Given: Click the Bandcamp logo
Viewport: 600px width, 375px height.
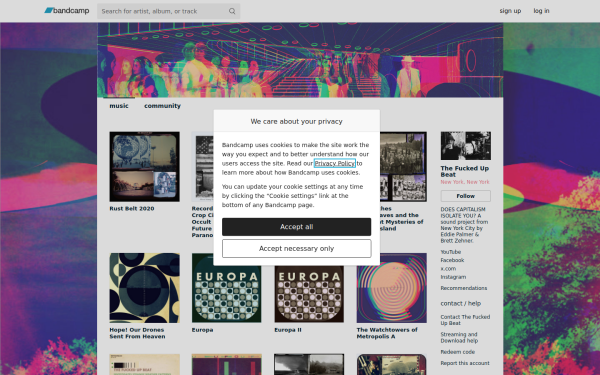Looking at the screenshot, I should (x=67, y=11).
